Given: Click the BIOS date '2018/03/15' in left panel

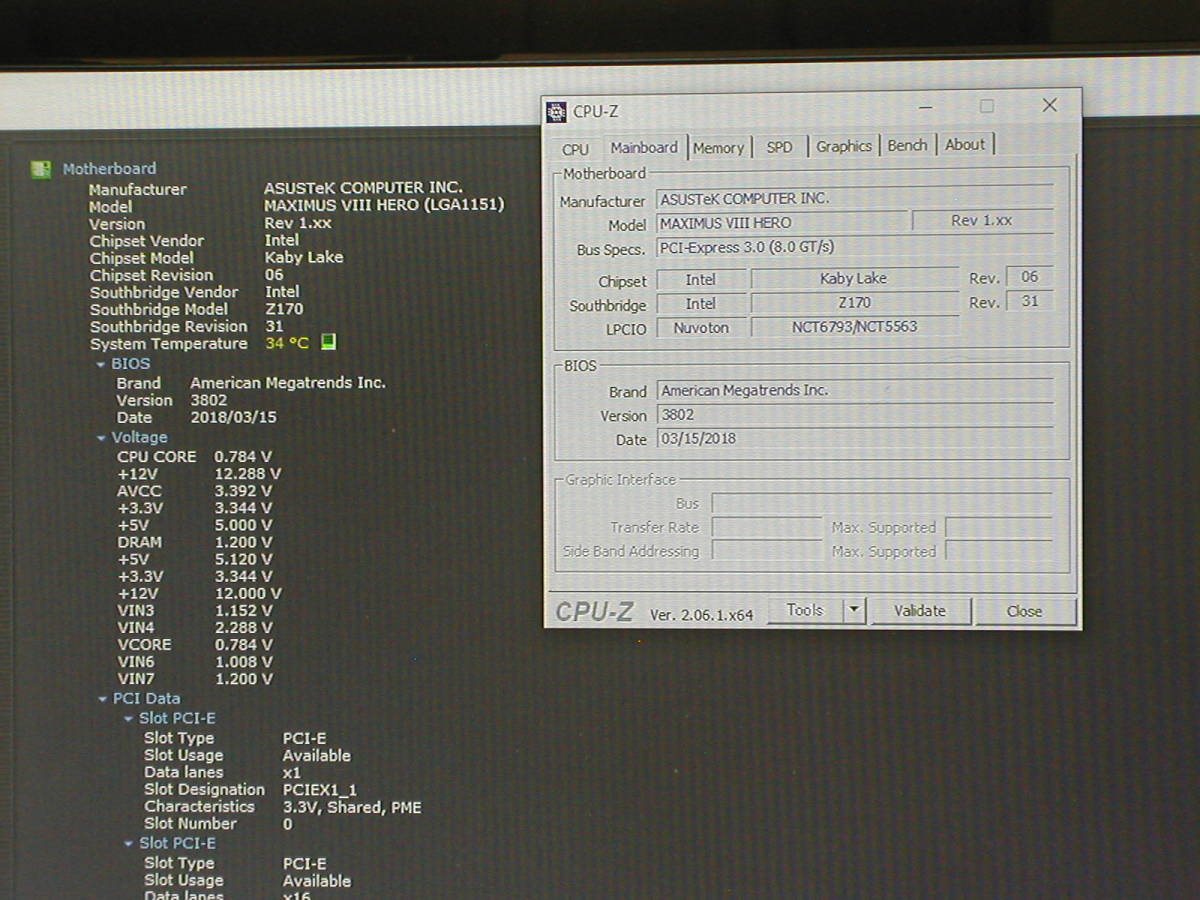Looking at the screenshot, I should point(233,417).
